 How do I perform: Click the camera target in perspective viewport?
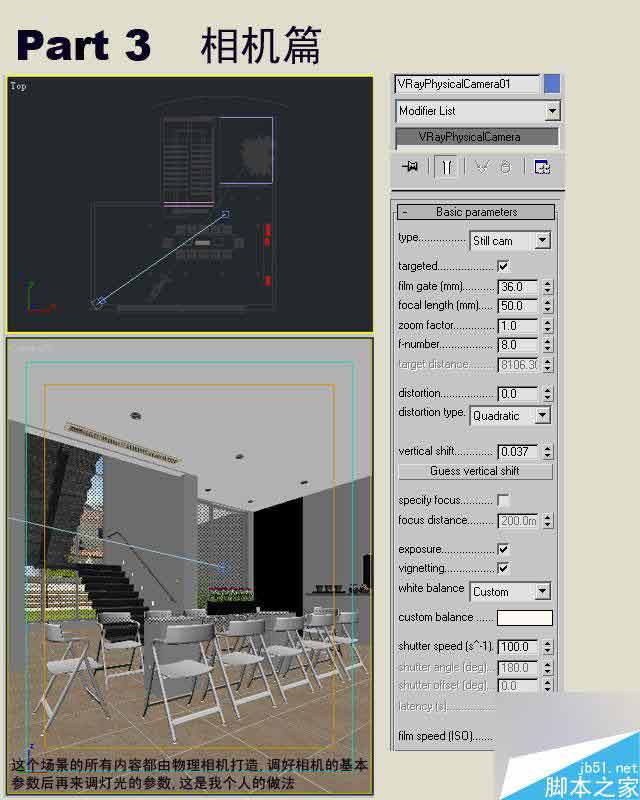(x=221, y=567)
